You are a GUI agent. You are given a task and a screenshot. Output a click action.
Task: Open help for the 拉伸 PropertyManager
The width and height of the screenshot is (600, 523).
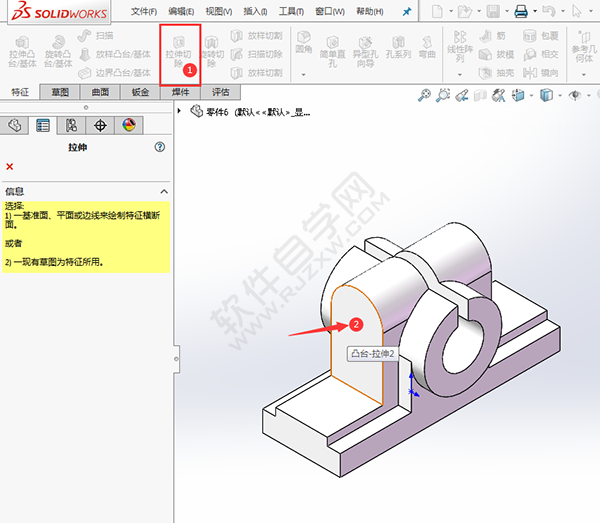160,147
